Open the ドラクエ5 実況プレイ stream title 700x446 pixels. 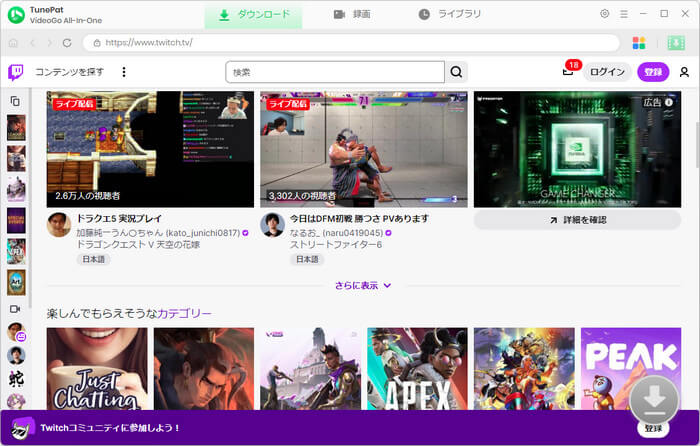tap(119, 218)
